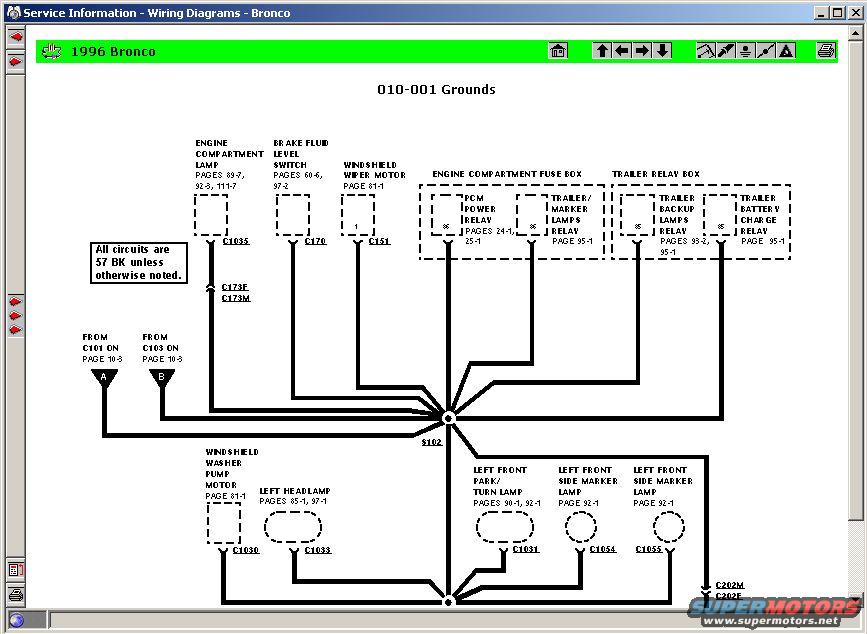Click the topmost red arrow sidebar button
Screen dimensions: 867x634
tap(16, 36)
